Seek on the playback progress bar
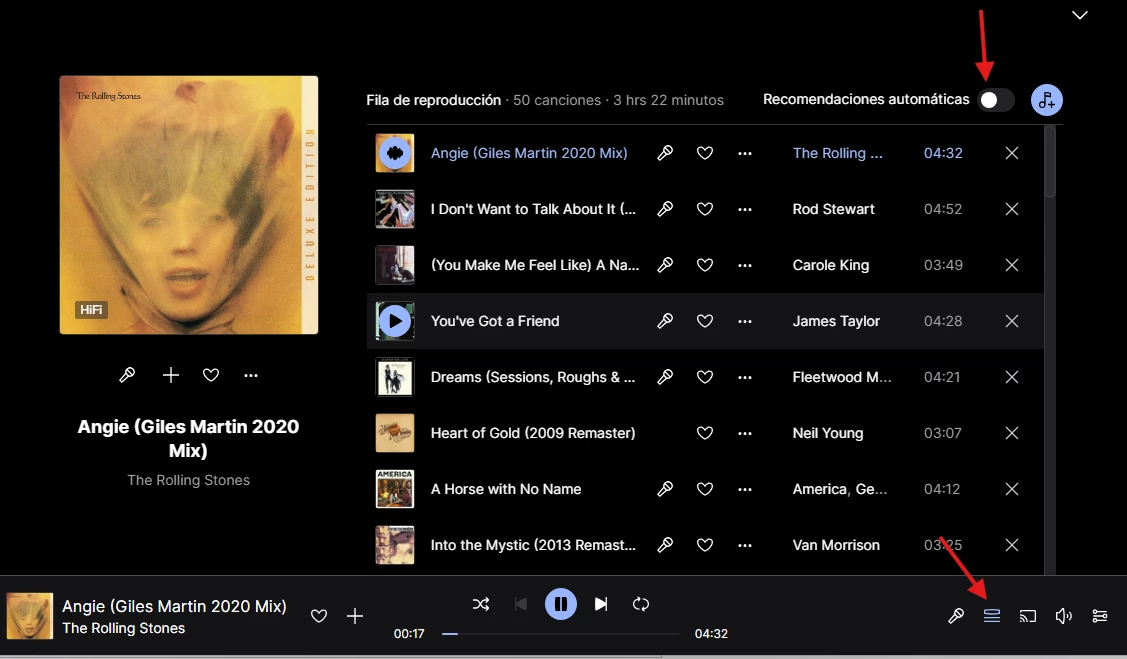1127x659 pixels. pos(561,634)
